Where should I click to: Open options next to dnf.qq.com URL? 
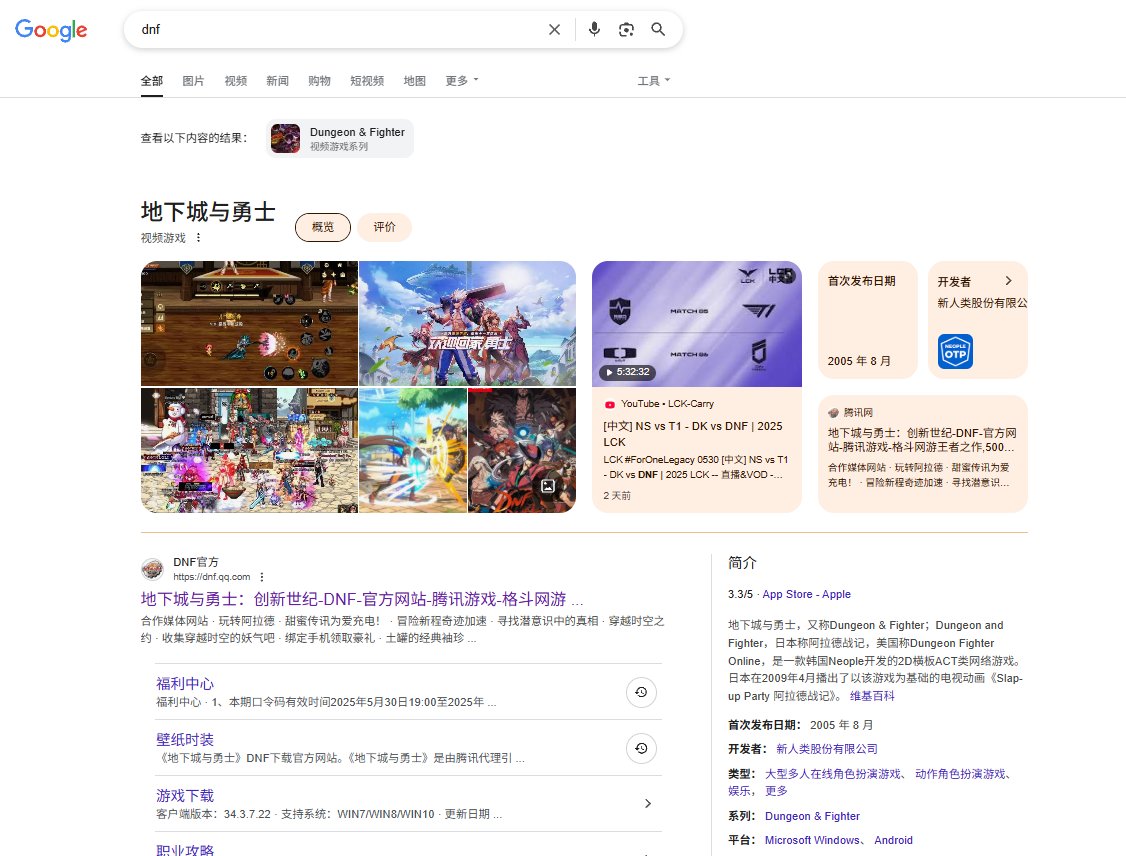262,577
